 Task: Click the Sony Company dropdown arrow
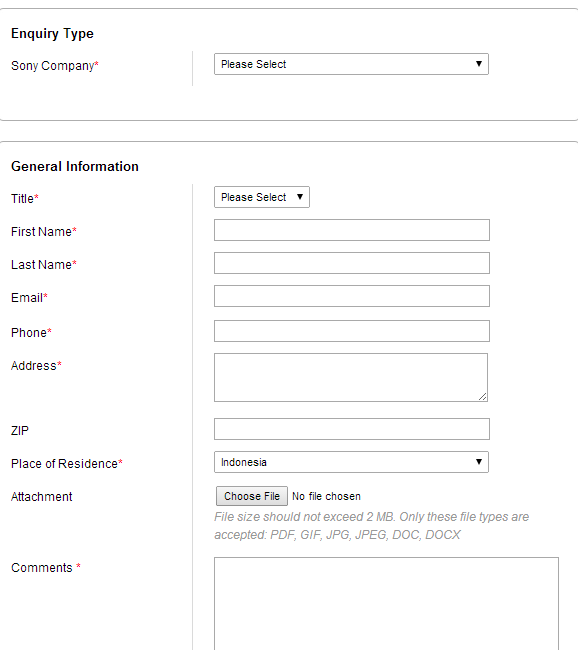pos(479,64)
